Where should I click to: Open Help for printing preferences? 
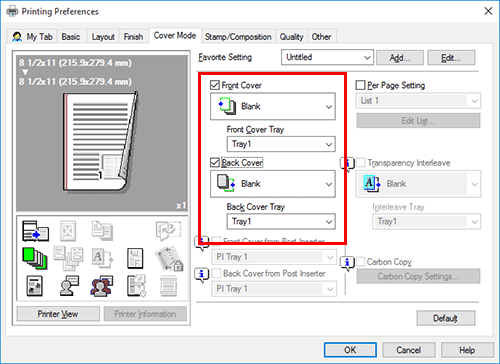[x=467, y=350]
